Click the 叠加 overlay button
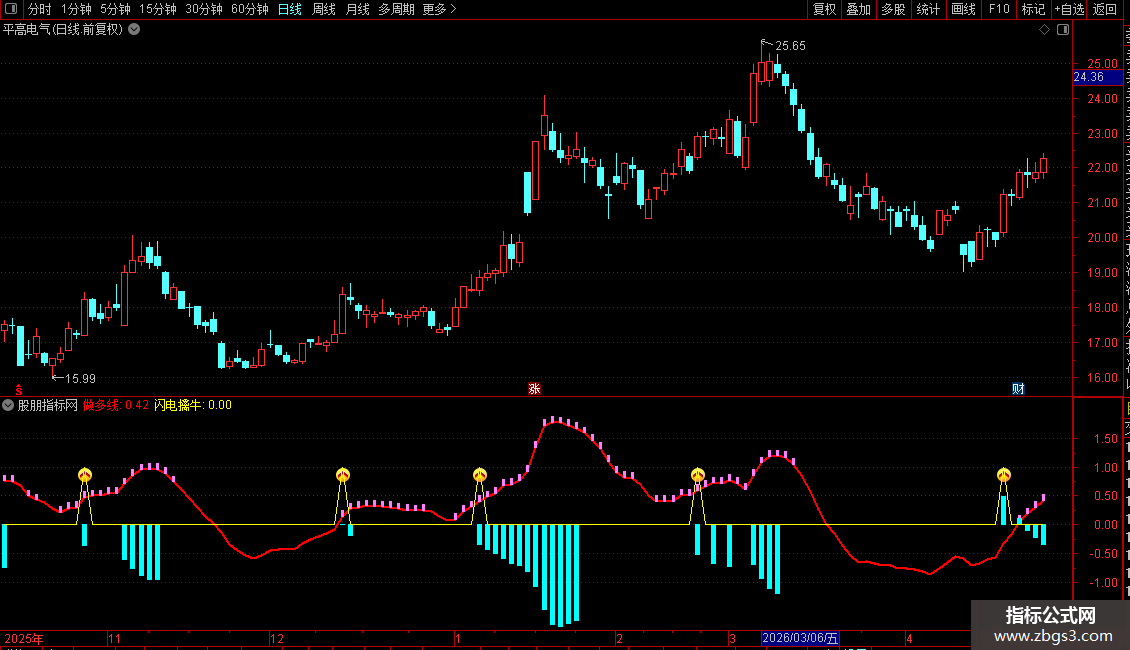 [x=859, y=9]
